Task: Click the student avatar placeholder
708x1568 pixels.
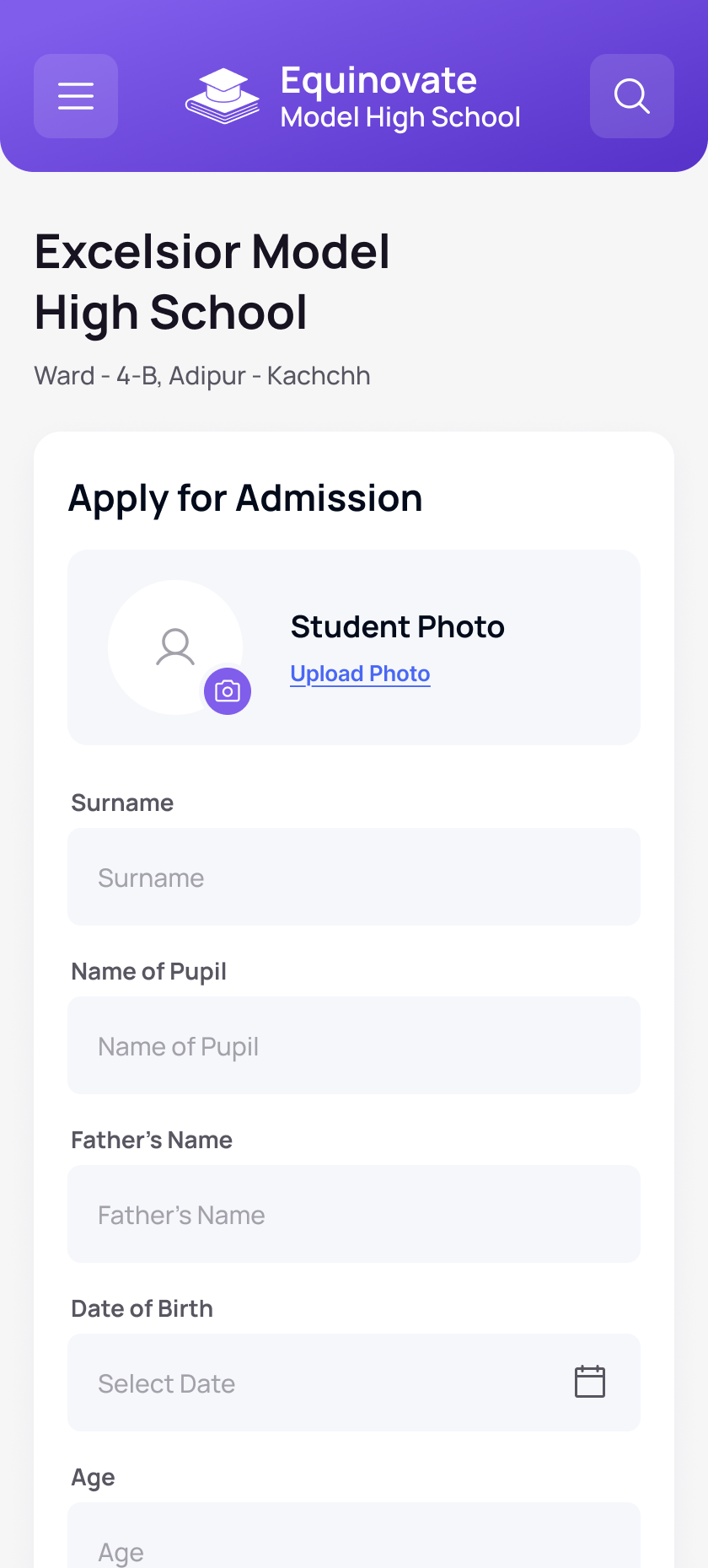Action: [x=175, y=647]
